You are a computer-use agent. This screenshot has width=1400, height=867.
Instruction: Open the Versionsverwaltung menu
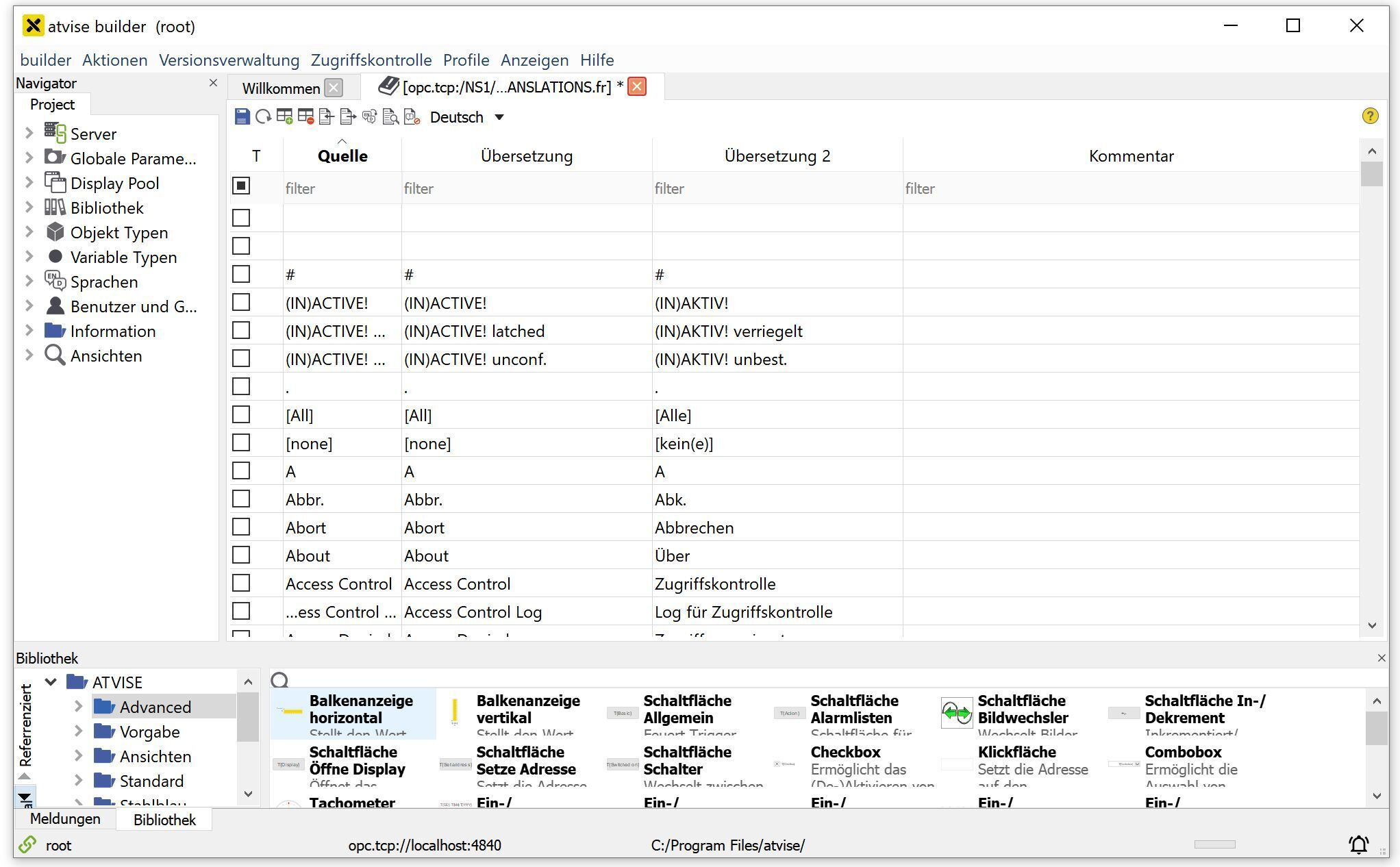coord(229,60)
